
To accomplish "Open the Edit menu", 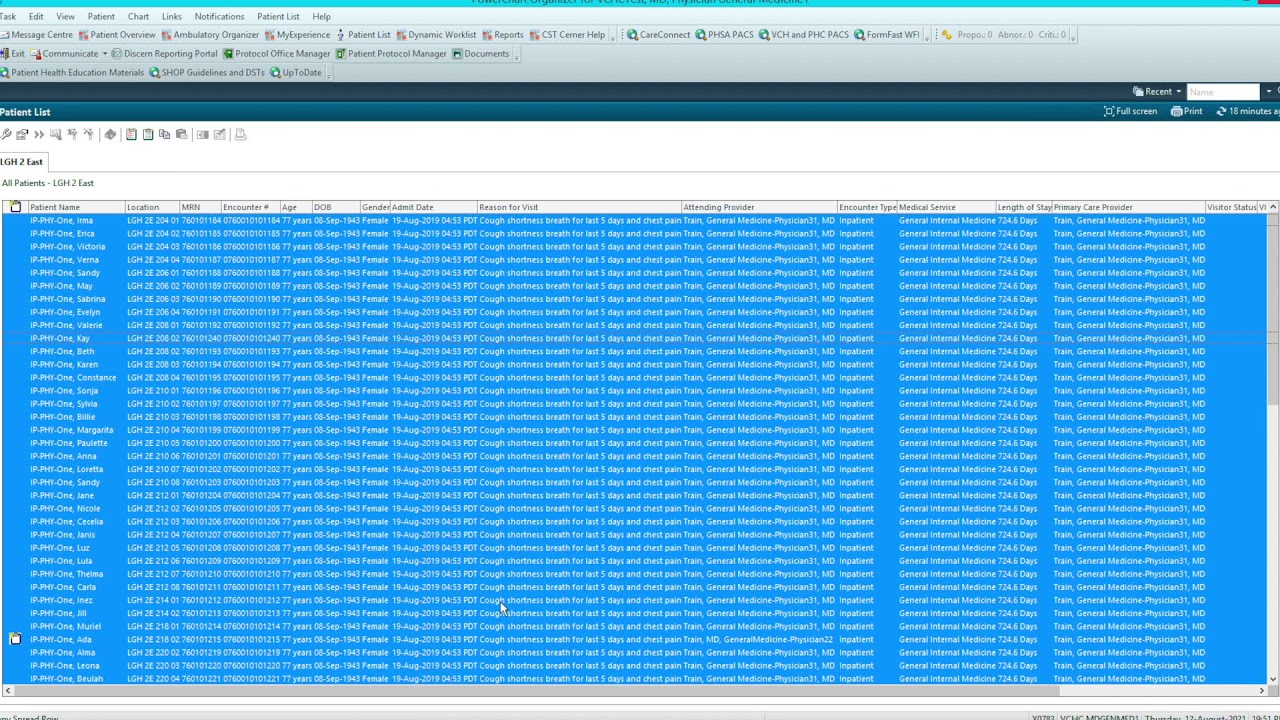I will tap(36, 17).
